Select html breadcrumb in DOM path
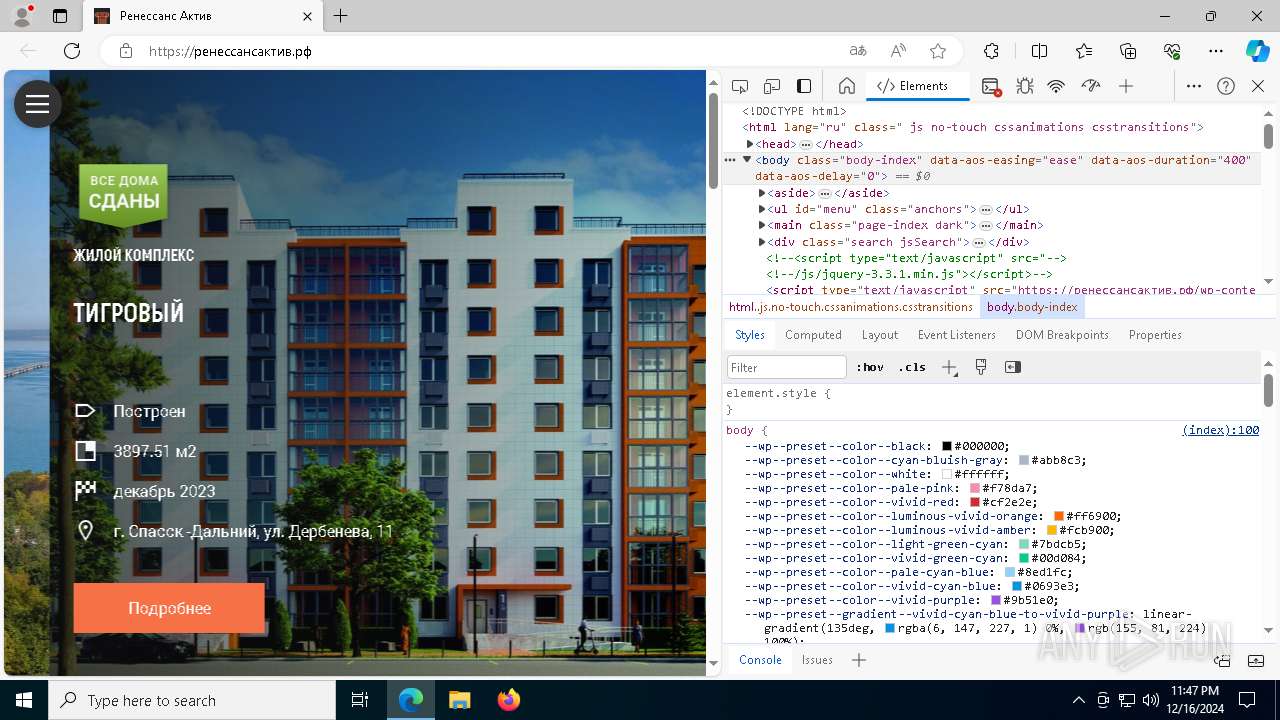 [x=851, y=307]
